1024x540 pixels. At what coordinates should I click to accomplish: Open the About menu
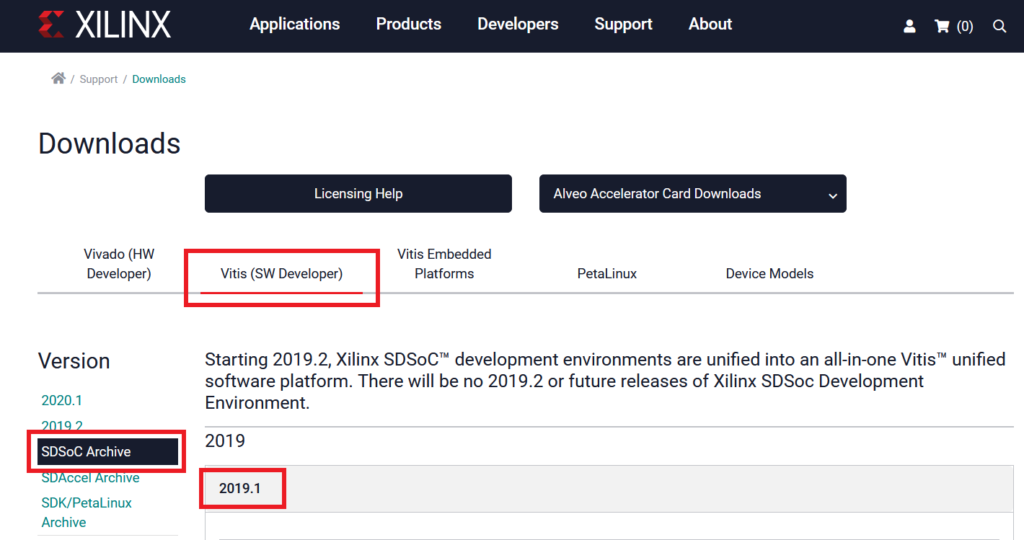[x=710, y=24]
